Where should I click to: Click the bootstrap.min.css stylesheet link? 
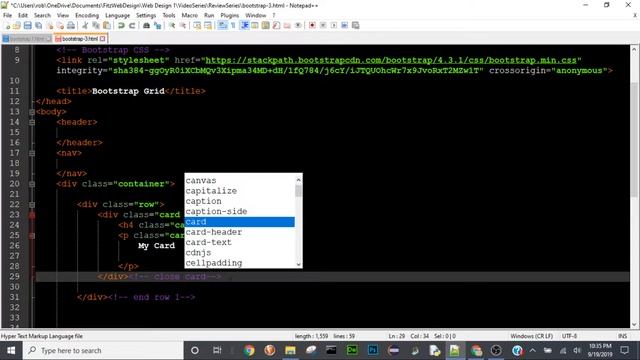pos(391,60)
